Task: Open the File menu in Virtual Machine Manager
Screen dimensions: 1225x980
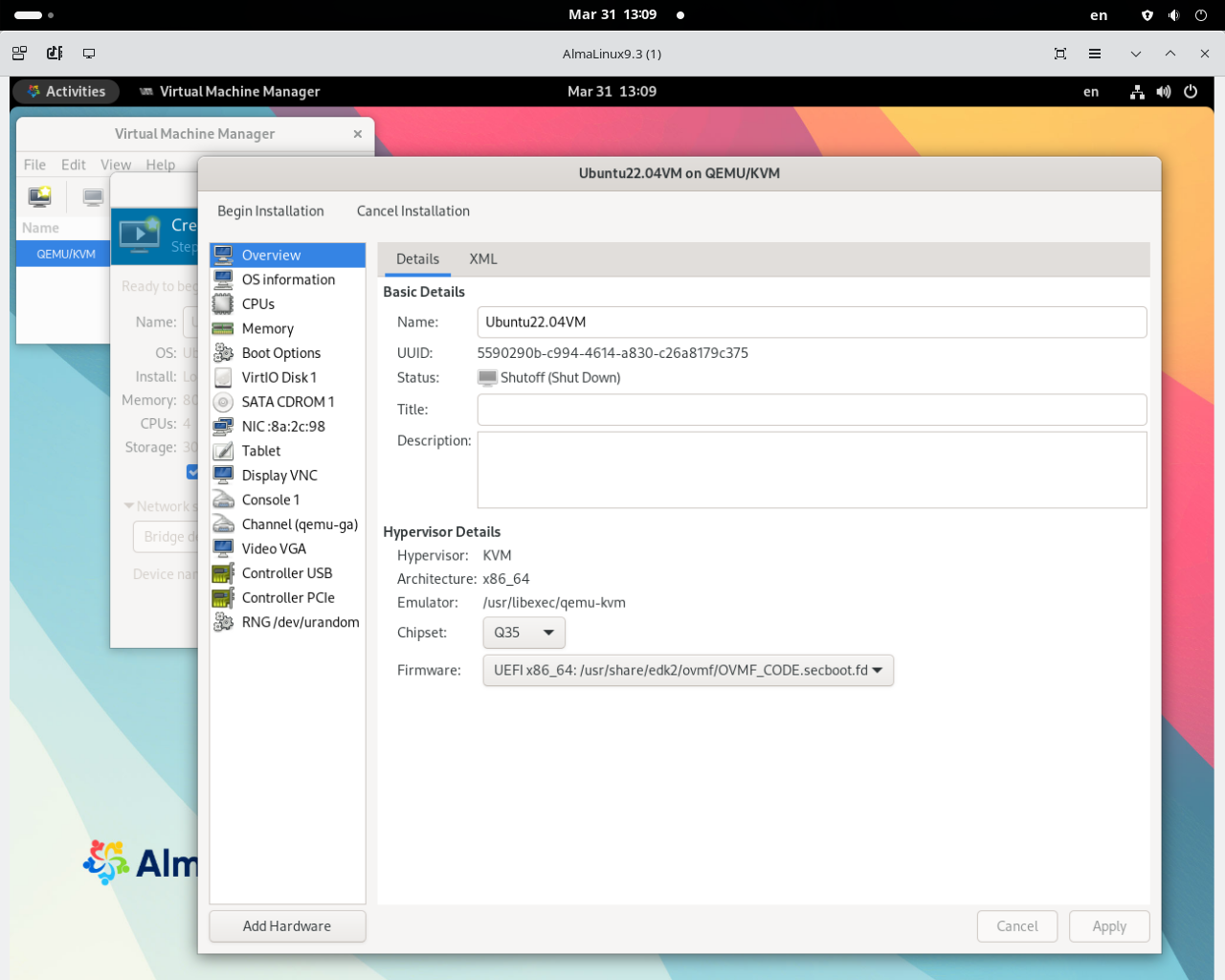Action: [34, 165]
